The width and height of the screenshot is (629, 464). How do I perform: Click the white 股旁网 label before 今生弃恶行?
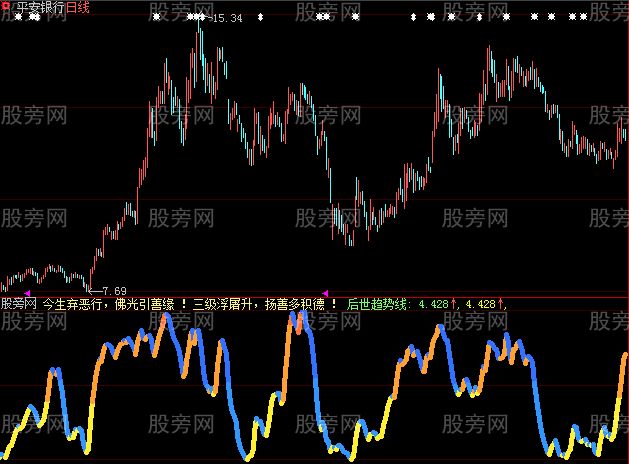[18, 304]
